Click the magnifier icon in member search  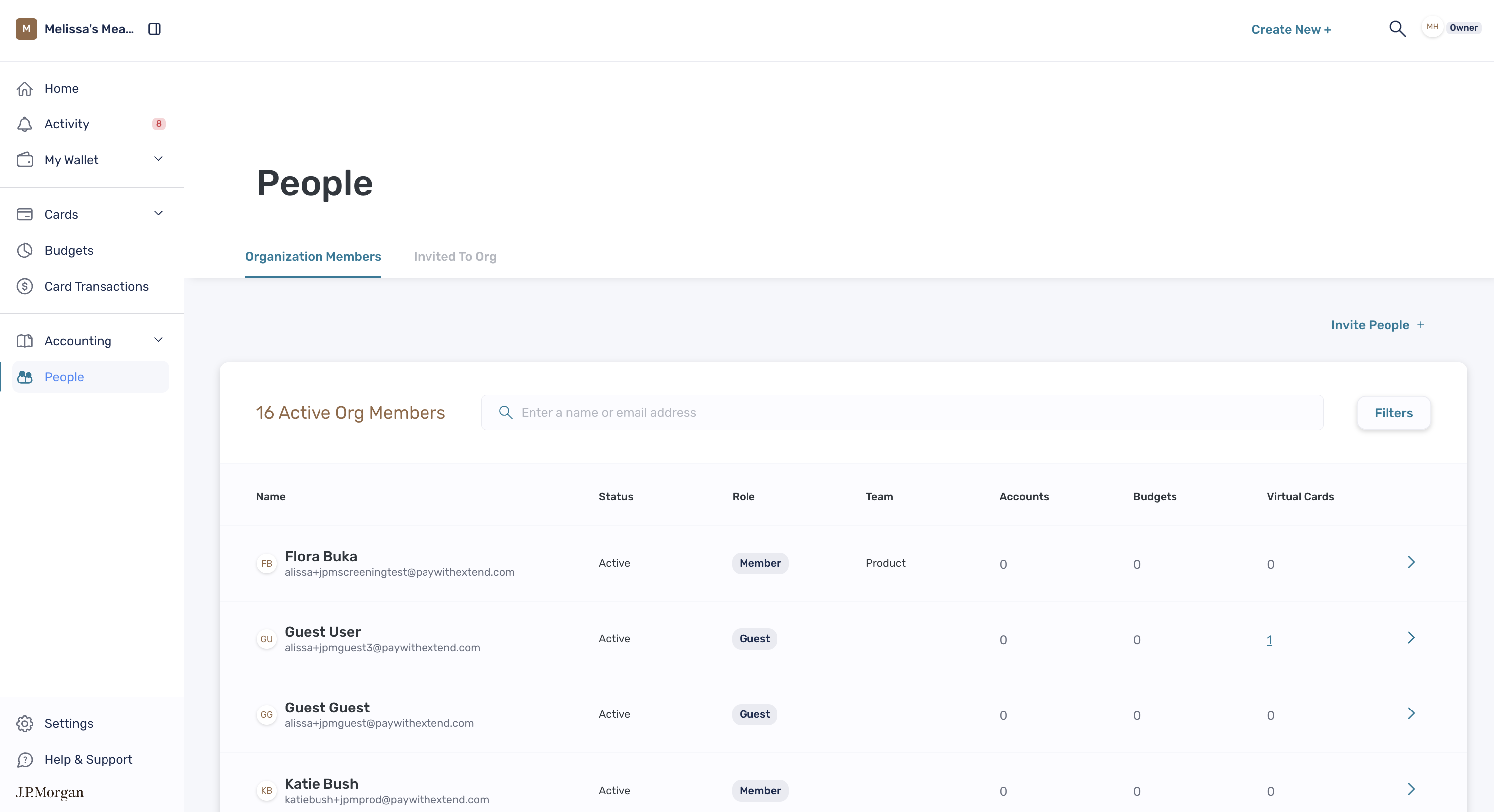click(505, 412)
